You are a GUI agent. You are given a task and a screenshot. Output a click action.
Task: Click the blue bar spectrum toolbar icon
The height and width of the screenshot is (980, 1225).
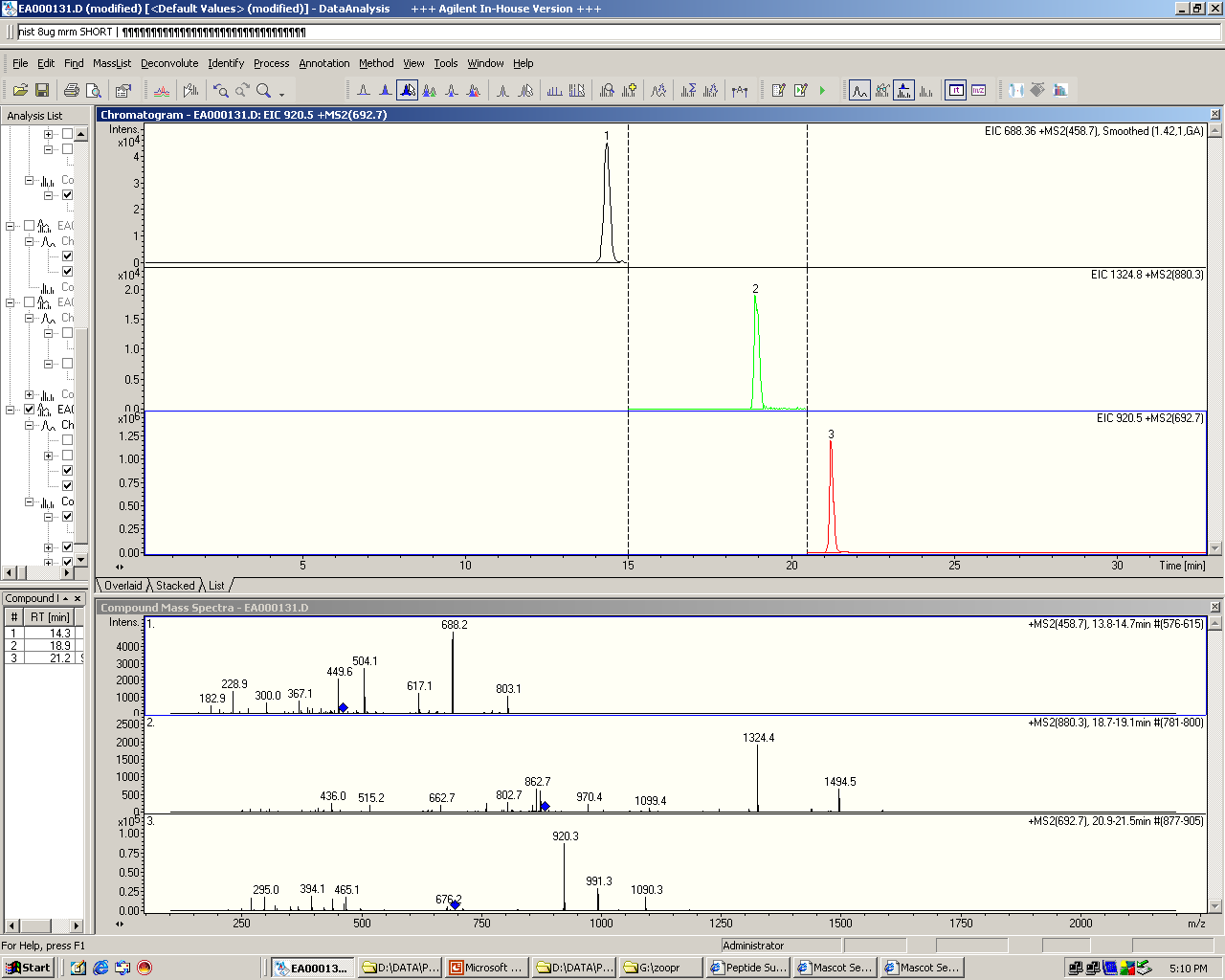[x=554, y=90]
